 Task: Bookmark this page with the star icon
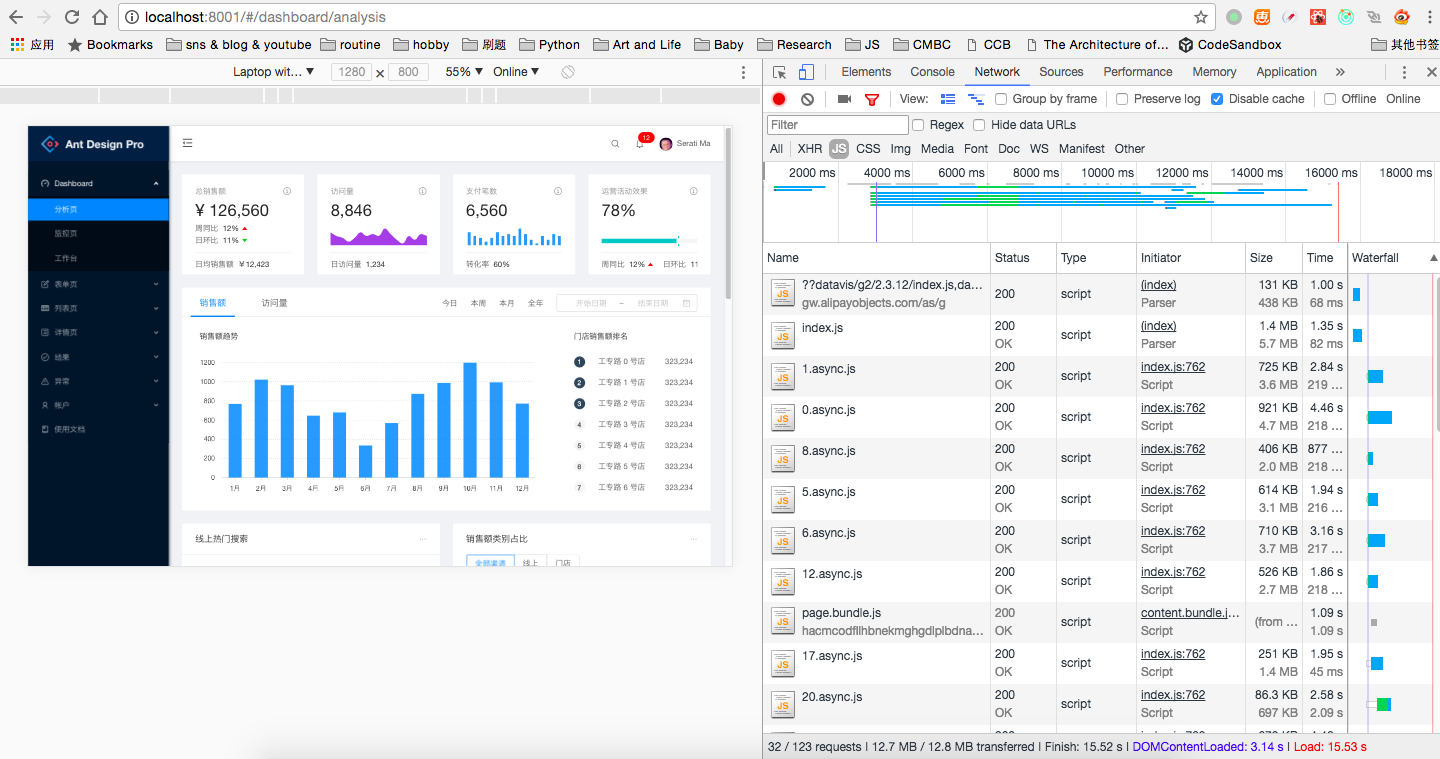click(x=1200, y=17)
